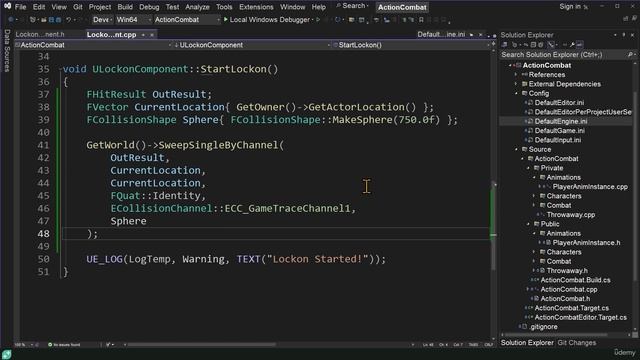Click the switch views icon in Solution Explorer

(504, 45)
